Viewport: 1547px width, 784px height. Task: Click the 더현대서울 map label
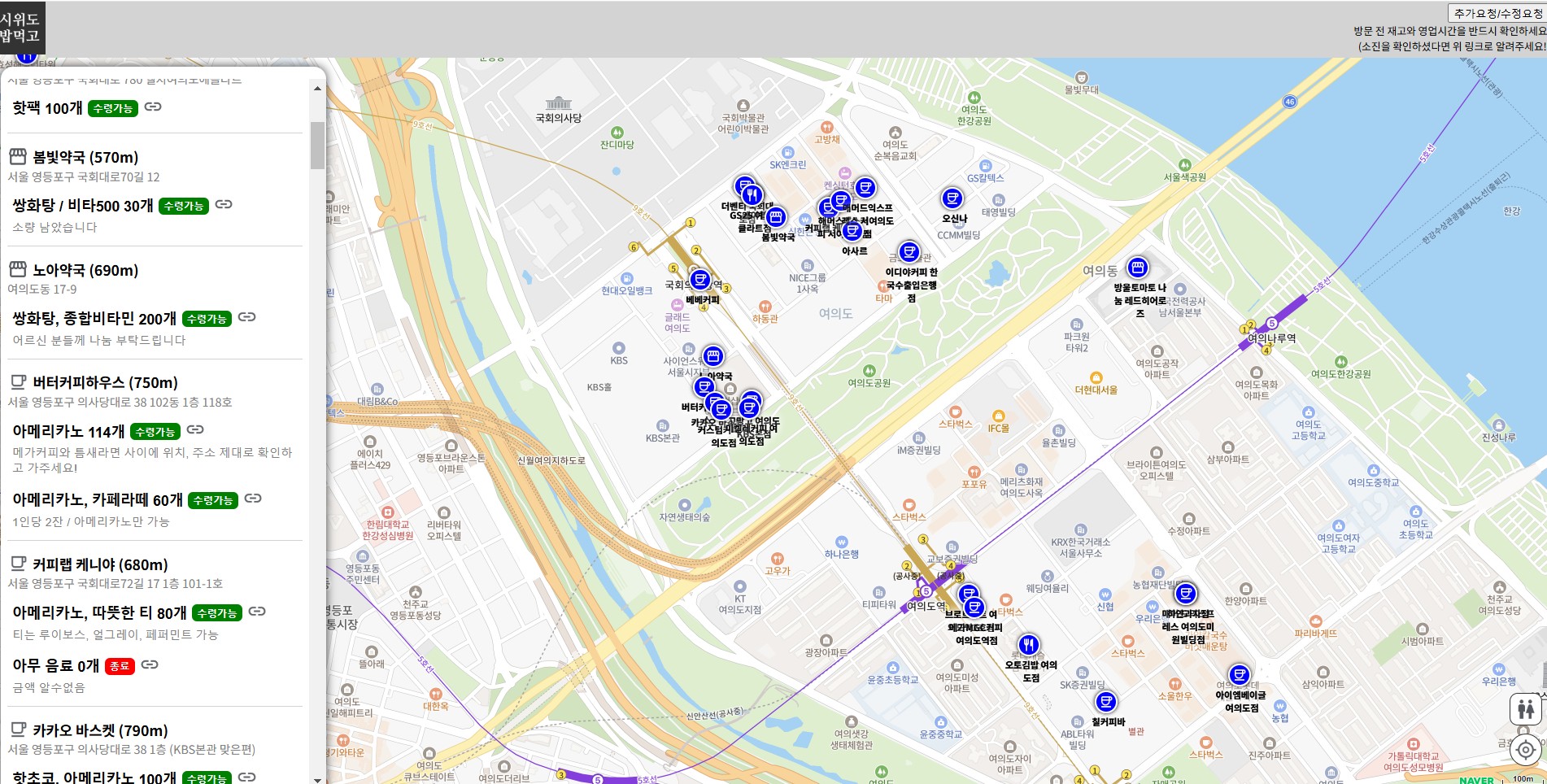1096,390
